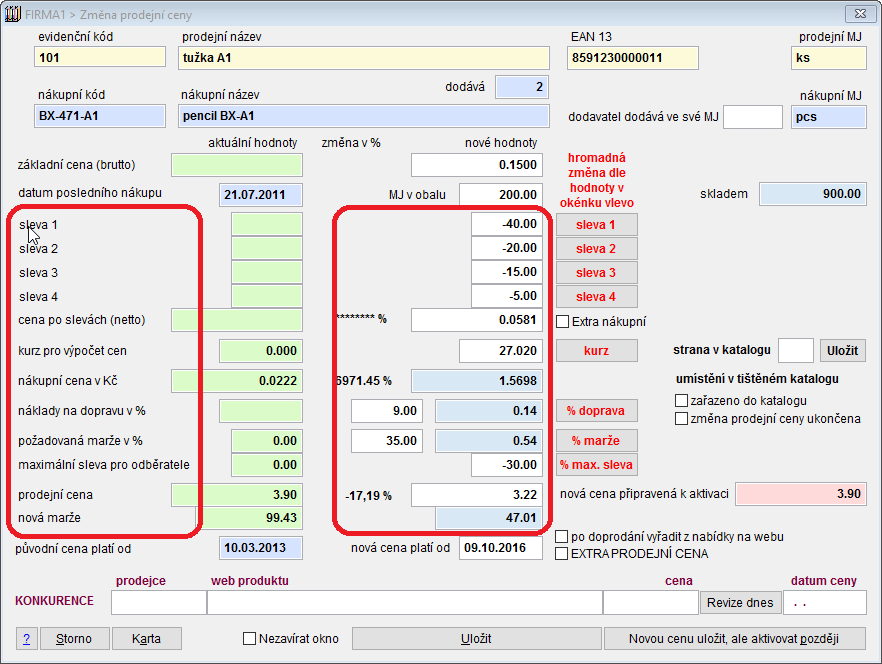Click the % marže button
882x664 pixels.
(596, 441)
